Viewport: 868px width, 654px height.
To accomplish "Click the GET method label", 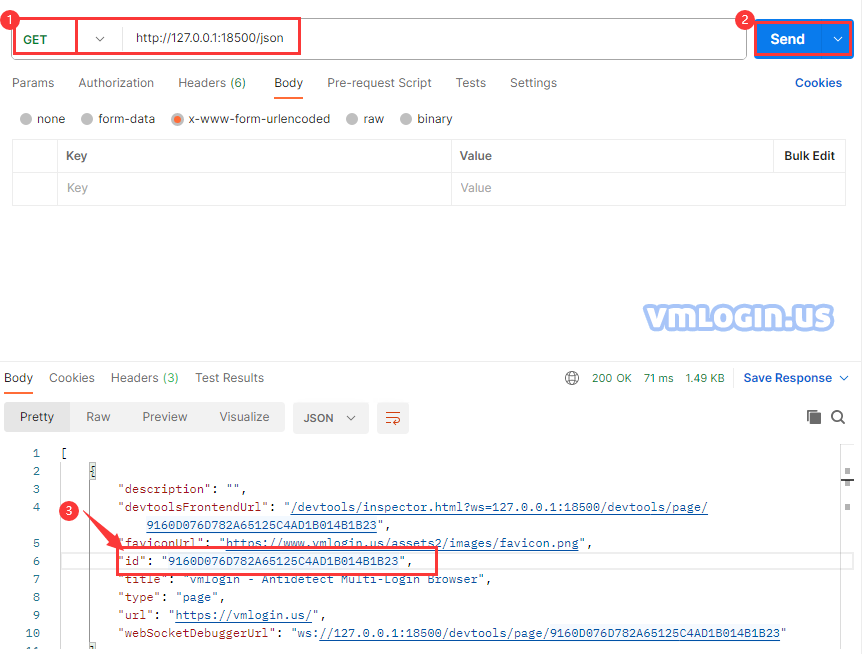I will point(35,40).
